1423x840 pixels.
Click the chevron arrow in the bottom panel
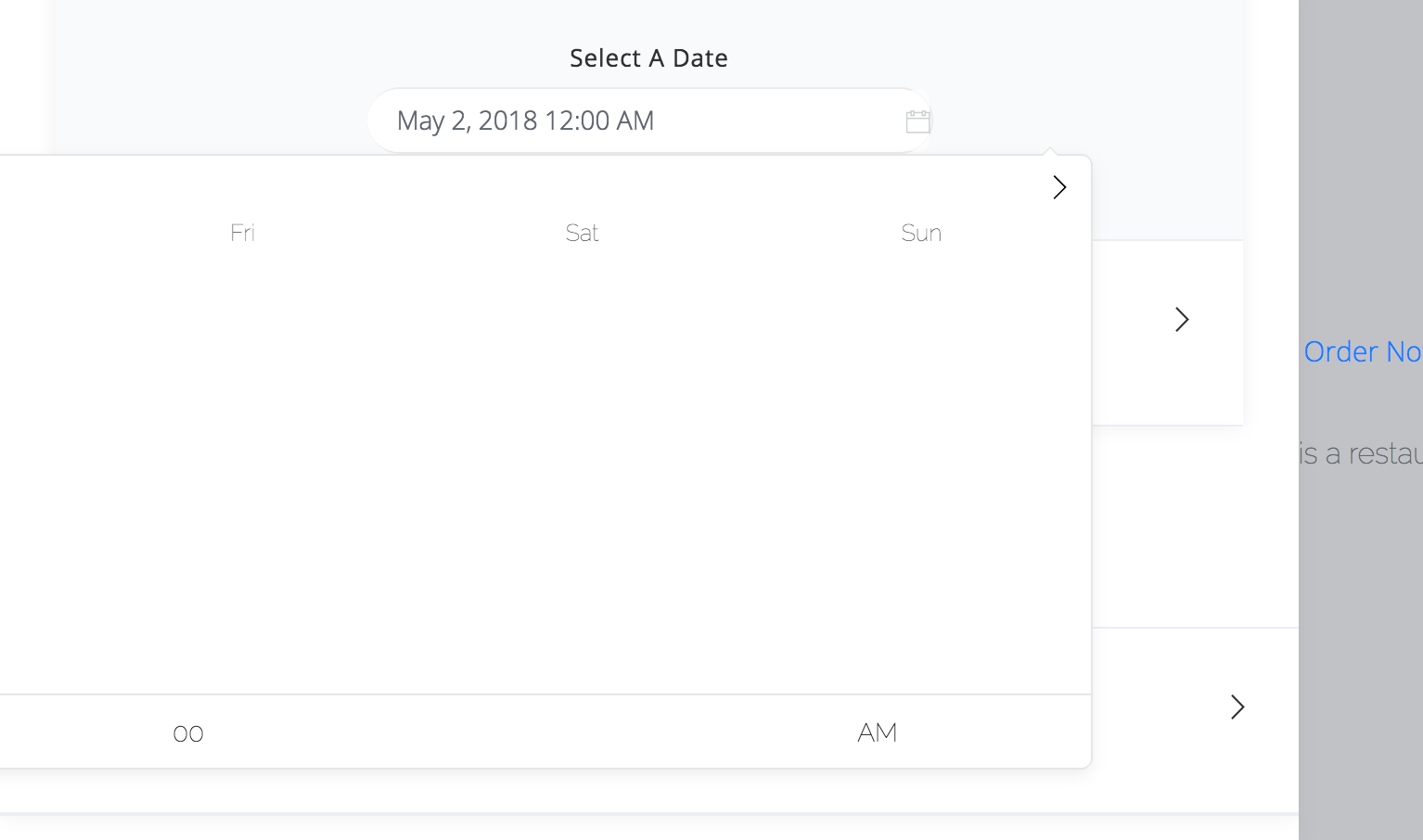click(1237, 706)
